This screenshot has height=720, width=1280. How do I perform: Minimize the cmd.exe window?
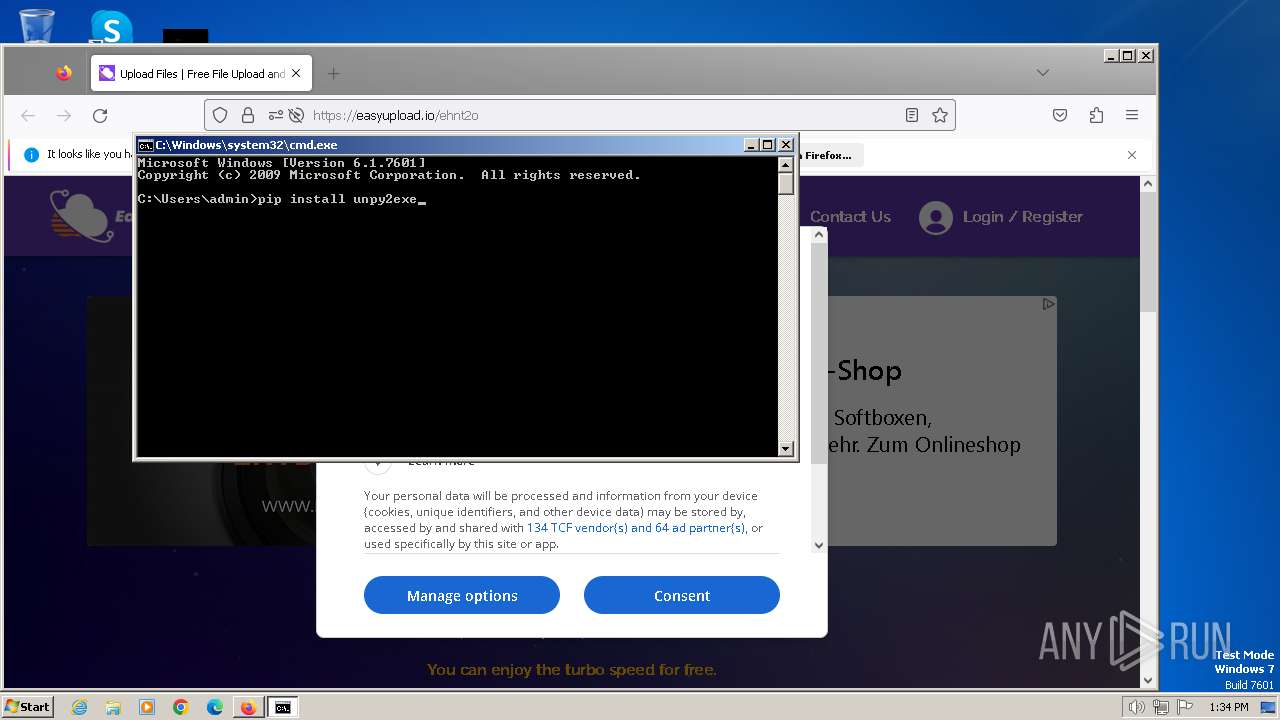click(x=751, y=145)
